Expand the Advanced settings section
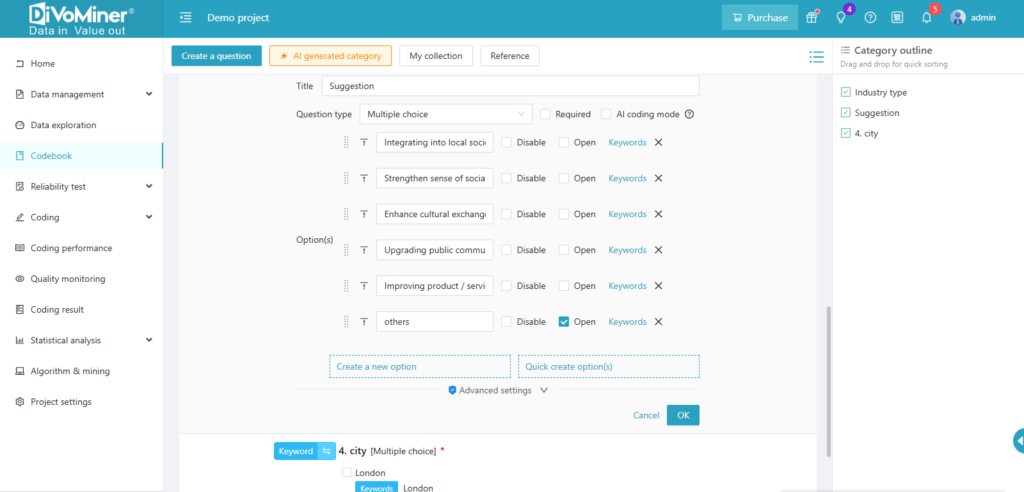The height and width of the screenshot is (492, 1024). click(x=498, y=390)
